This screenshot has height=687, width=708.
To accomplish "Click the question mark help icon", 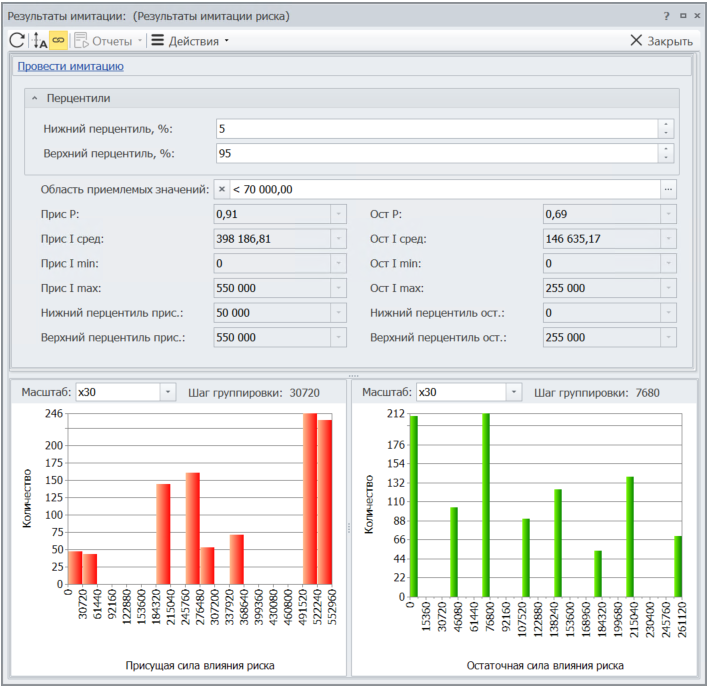I will 666,16.
